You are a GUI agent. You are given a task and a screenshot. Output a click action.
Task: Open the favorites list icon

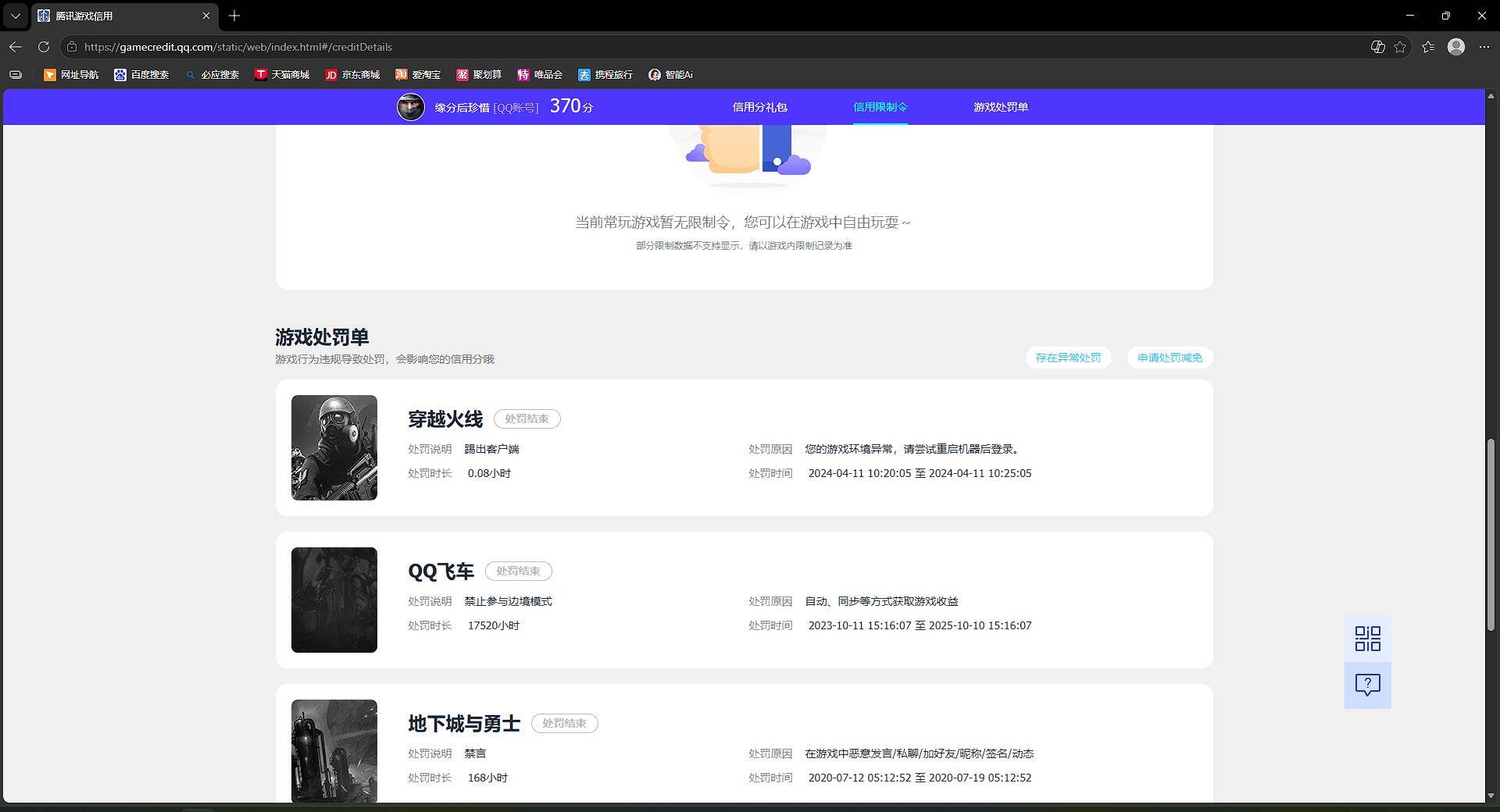coord(1428,47)
